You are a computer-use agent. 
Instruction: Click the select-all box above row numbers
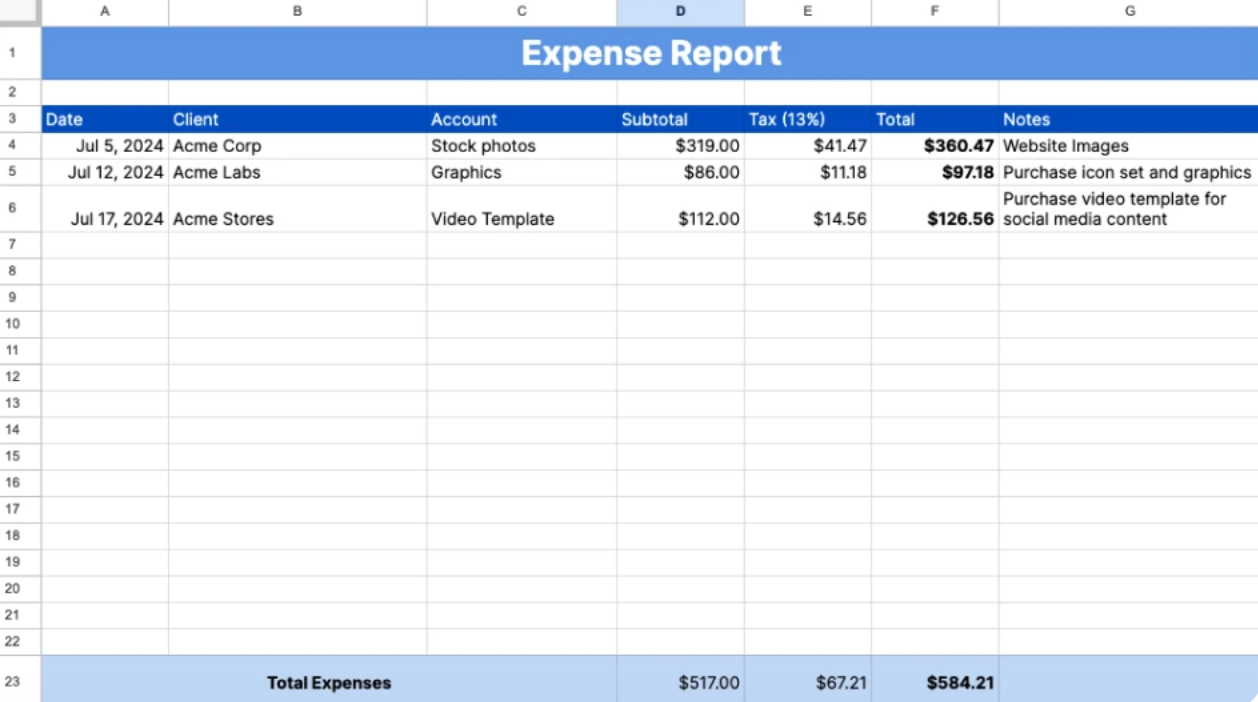(18, 11)
